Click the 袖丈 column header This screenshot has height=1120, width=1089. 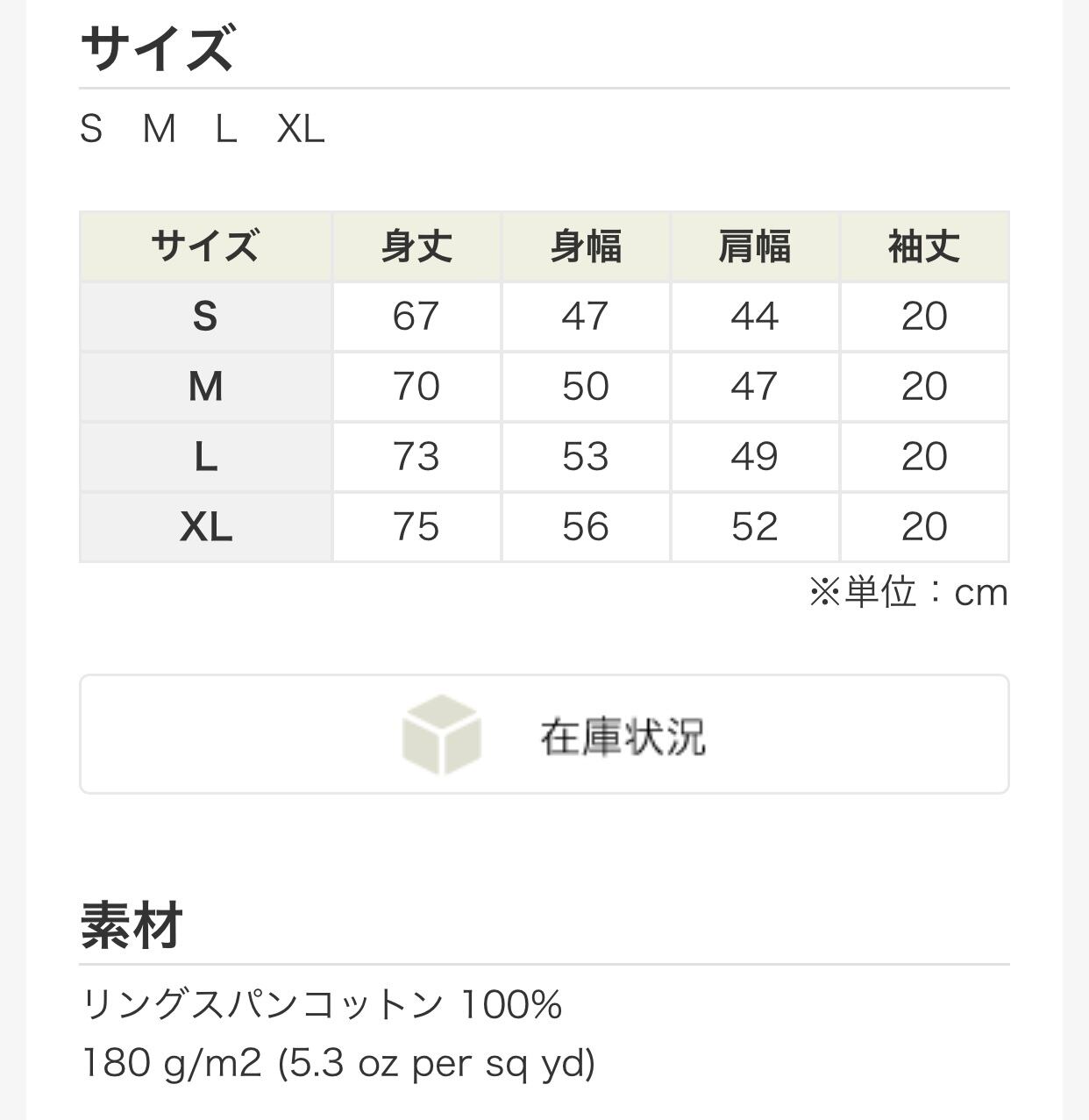(x=924, y=246)
